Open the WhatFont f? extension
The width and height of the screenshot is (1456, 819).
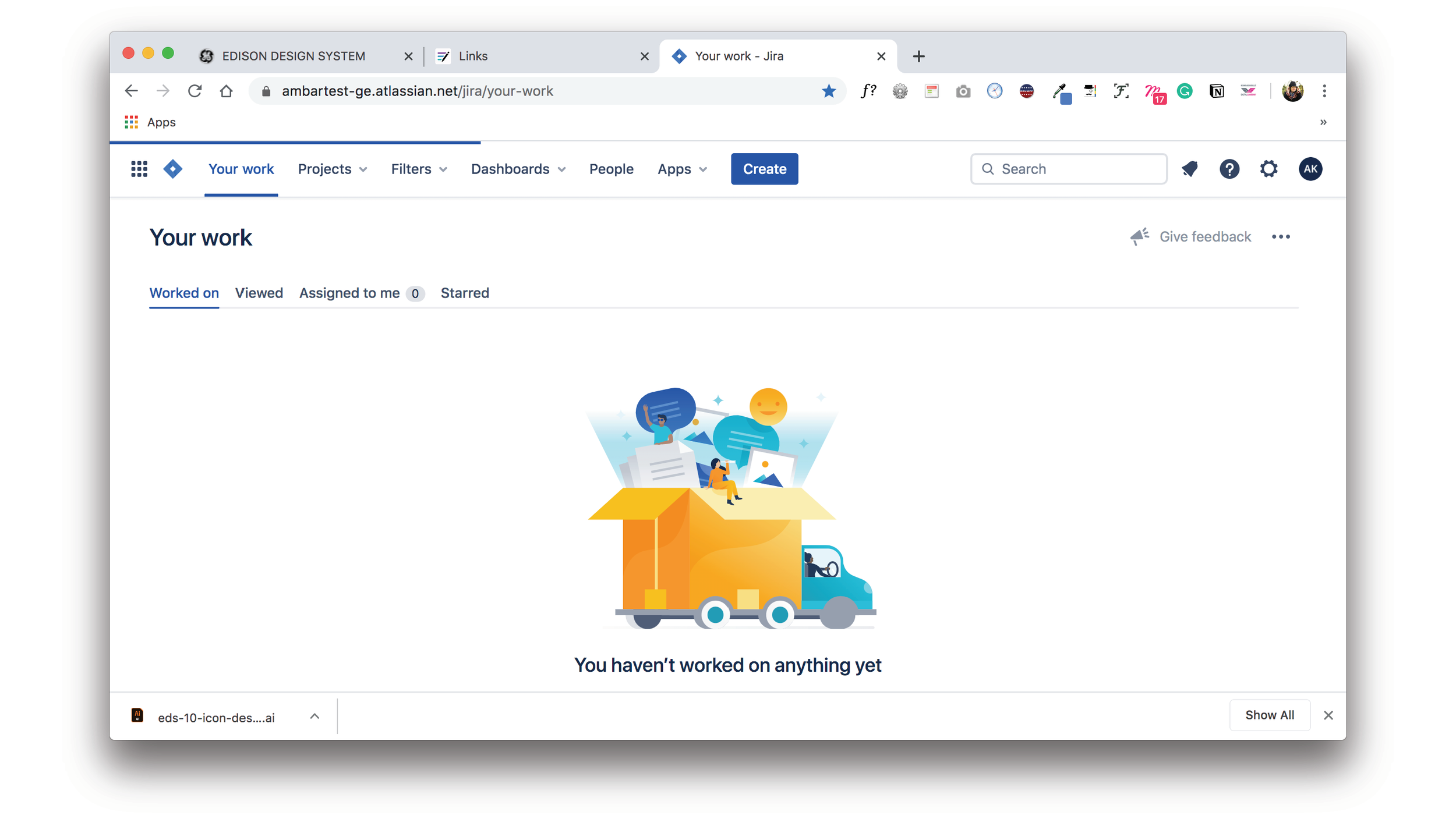pyautogui.click(x=868, y=91)
